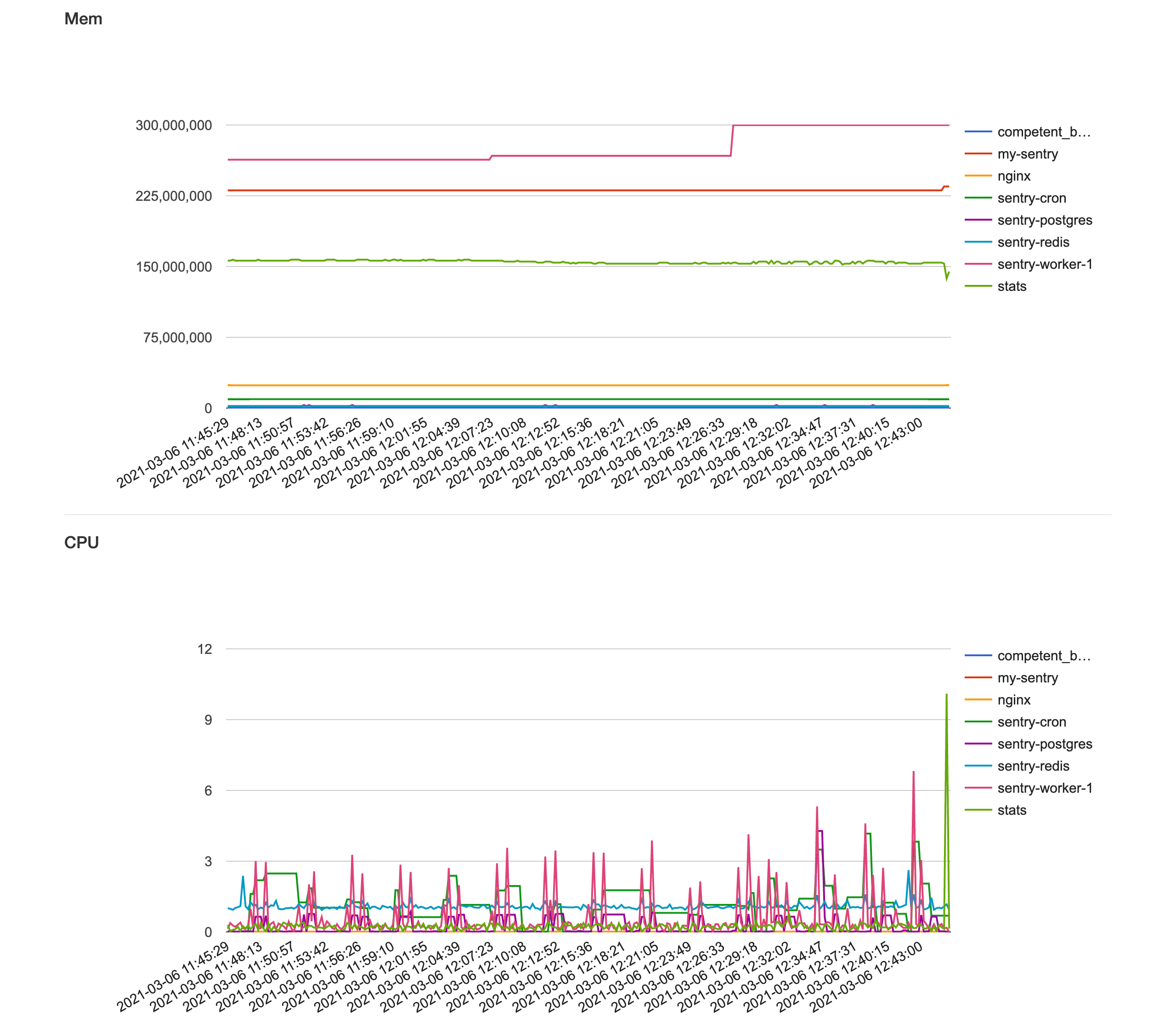Click the 9 y-axis label in CPU chart
This screenshot has height=1028, width=1176.
pos(208,720)
